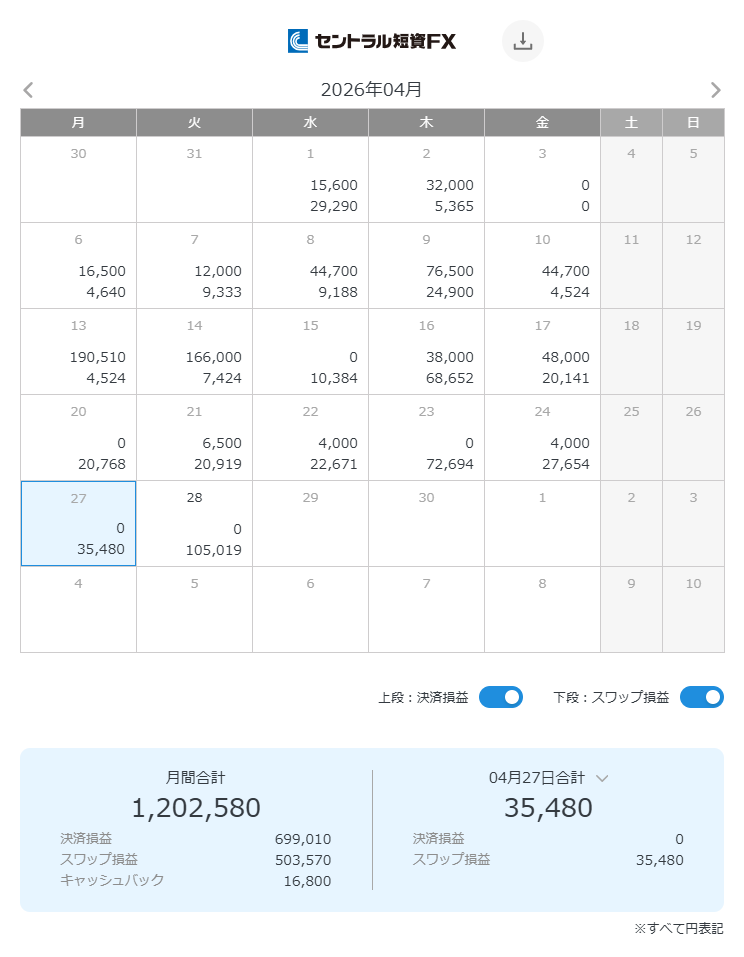This screenshot has width=744, height=957.
Task: Toggle 上段：決済損益 switch
Action: (x=500, y=697)
